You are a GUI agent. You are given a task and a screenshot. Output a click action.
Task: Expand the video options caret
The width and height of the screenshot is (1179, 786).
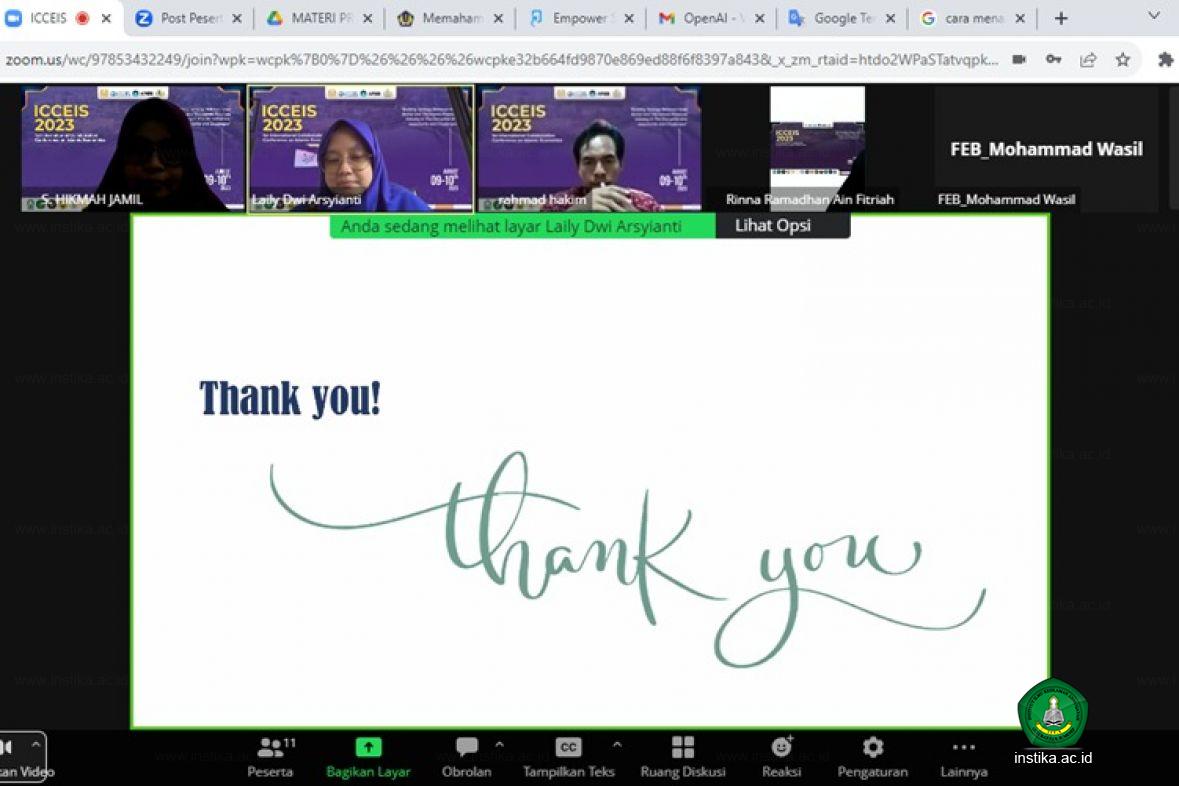36,744
